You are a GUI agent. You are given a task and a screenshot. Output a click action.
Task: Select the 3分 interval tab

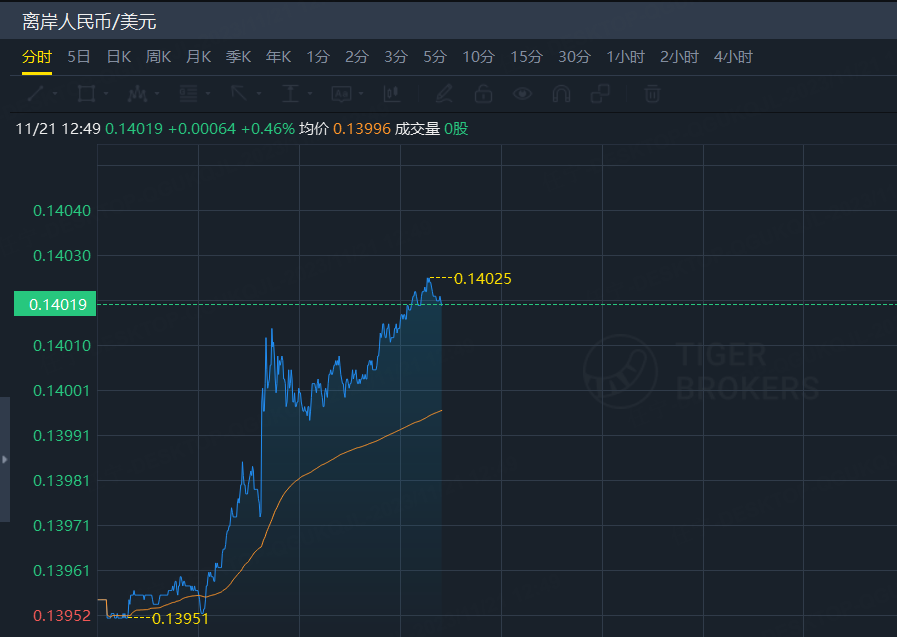coord(396,57)
